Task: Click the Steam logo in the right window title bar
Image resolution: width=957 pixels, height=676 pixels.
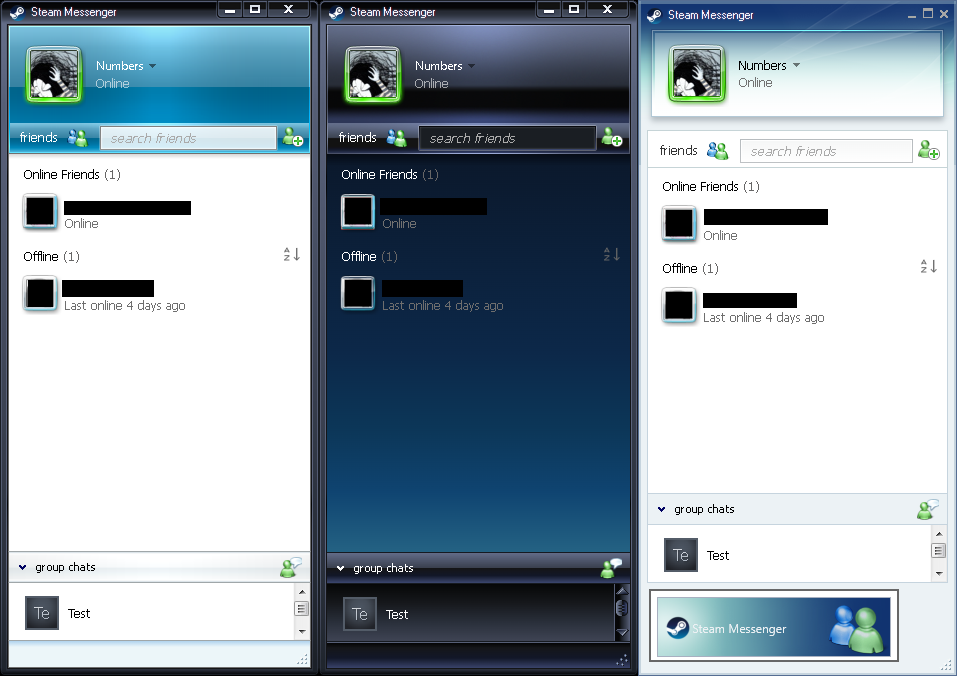Action: [654, 15]
